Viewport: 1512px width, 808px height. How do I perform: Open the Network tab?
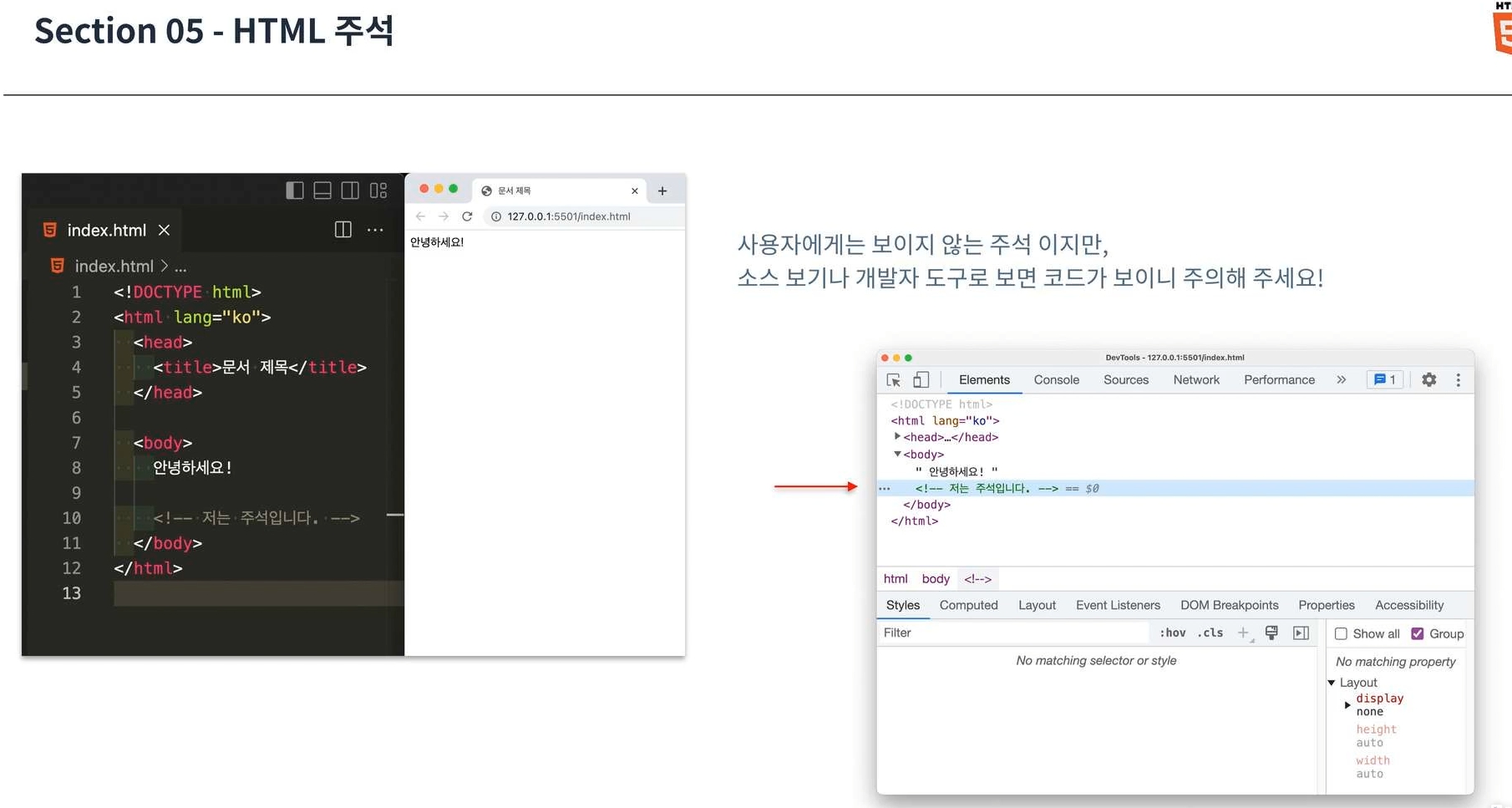(x=1196, y=380)
